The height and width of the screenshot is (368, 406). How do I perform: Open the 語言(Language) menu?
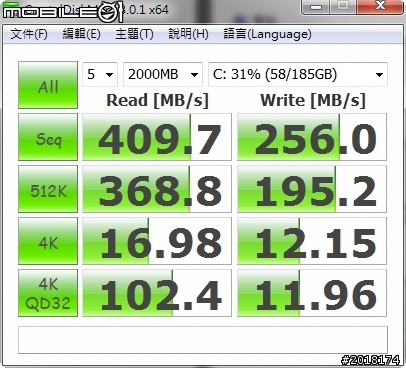click(x=267, y=34)
